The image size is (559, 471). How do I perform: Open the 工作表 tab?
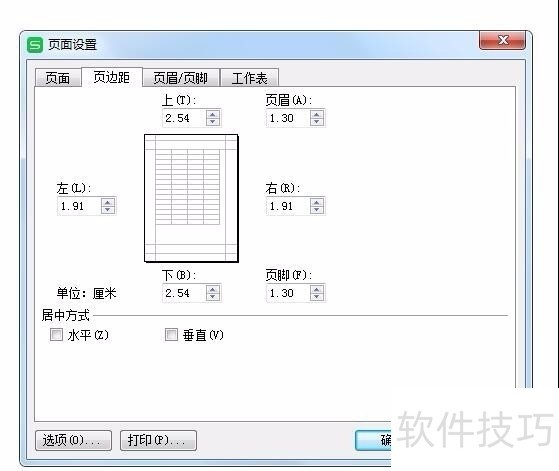(250, 78)
